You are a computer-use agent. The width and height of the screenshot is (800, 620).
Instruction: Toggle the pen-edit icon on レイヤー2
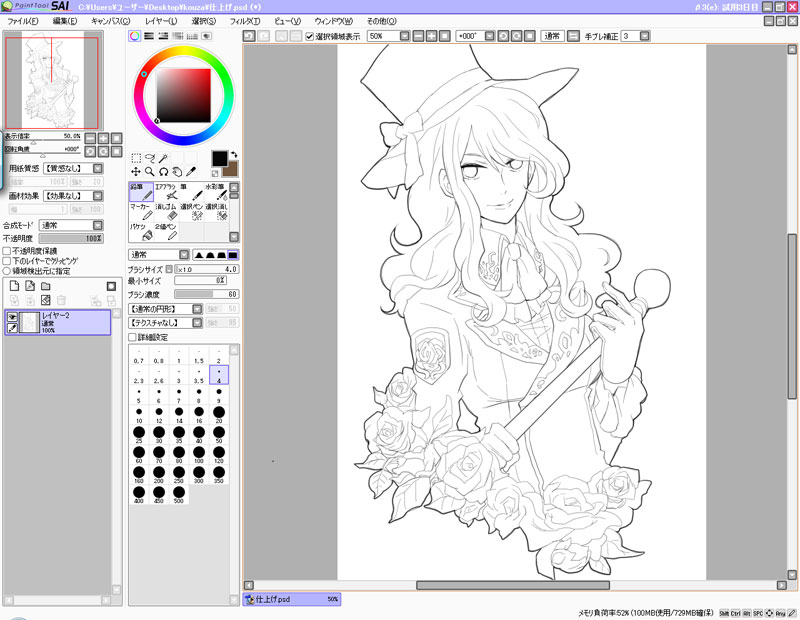click(12, 328)
